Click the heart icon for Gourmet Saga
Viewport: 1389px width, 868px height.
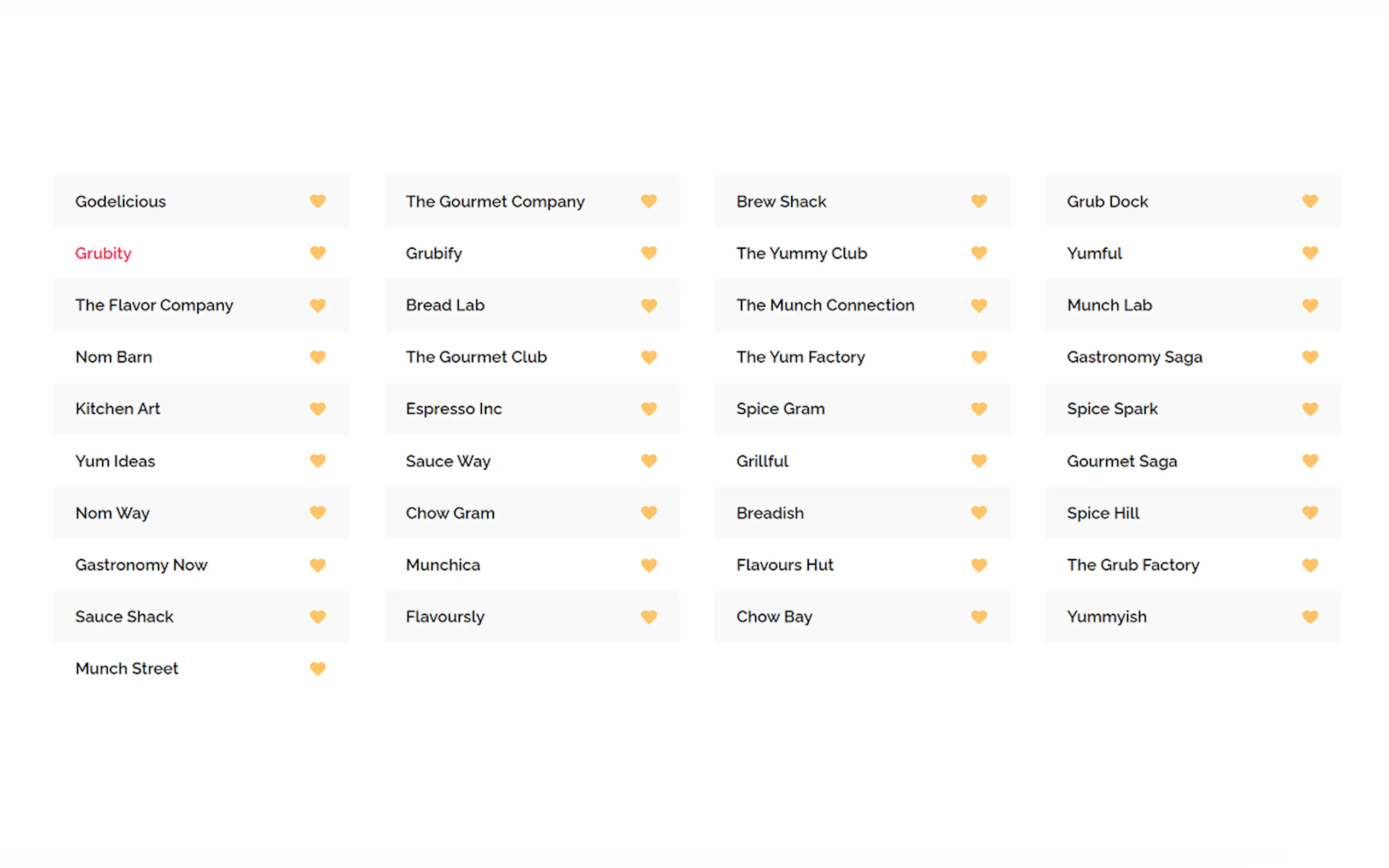(1309, 461)
